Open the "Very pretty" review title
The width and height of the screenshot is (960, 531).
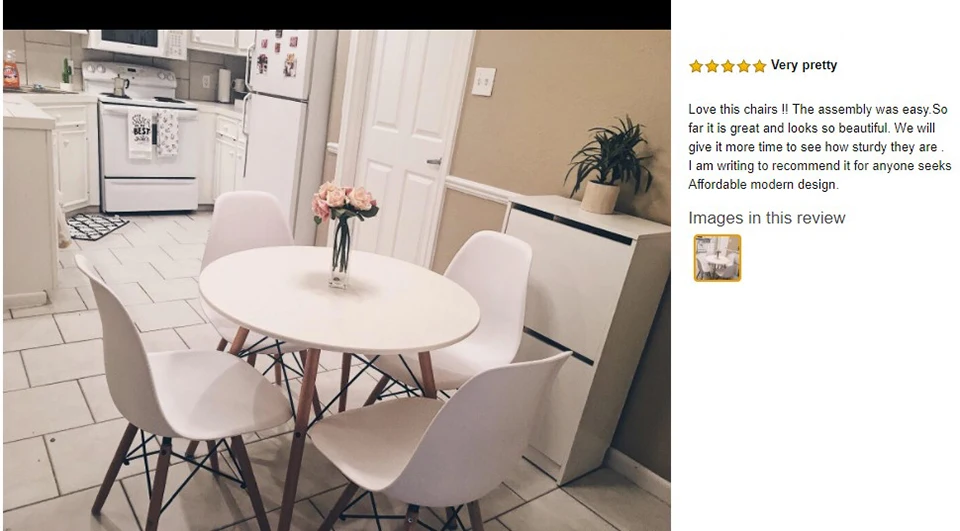pyautogui.click(x=804, y=65)
